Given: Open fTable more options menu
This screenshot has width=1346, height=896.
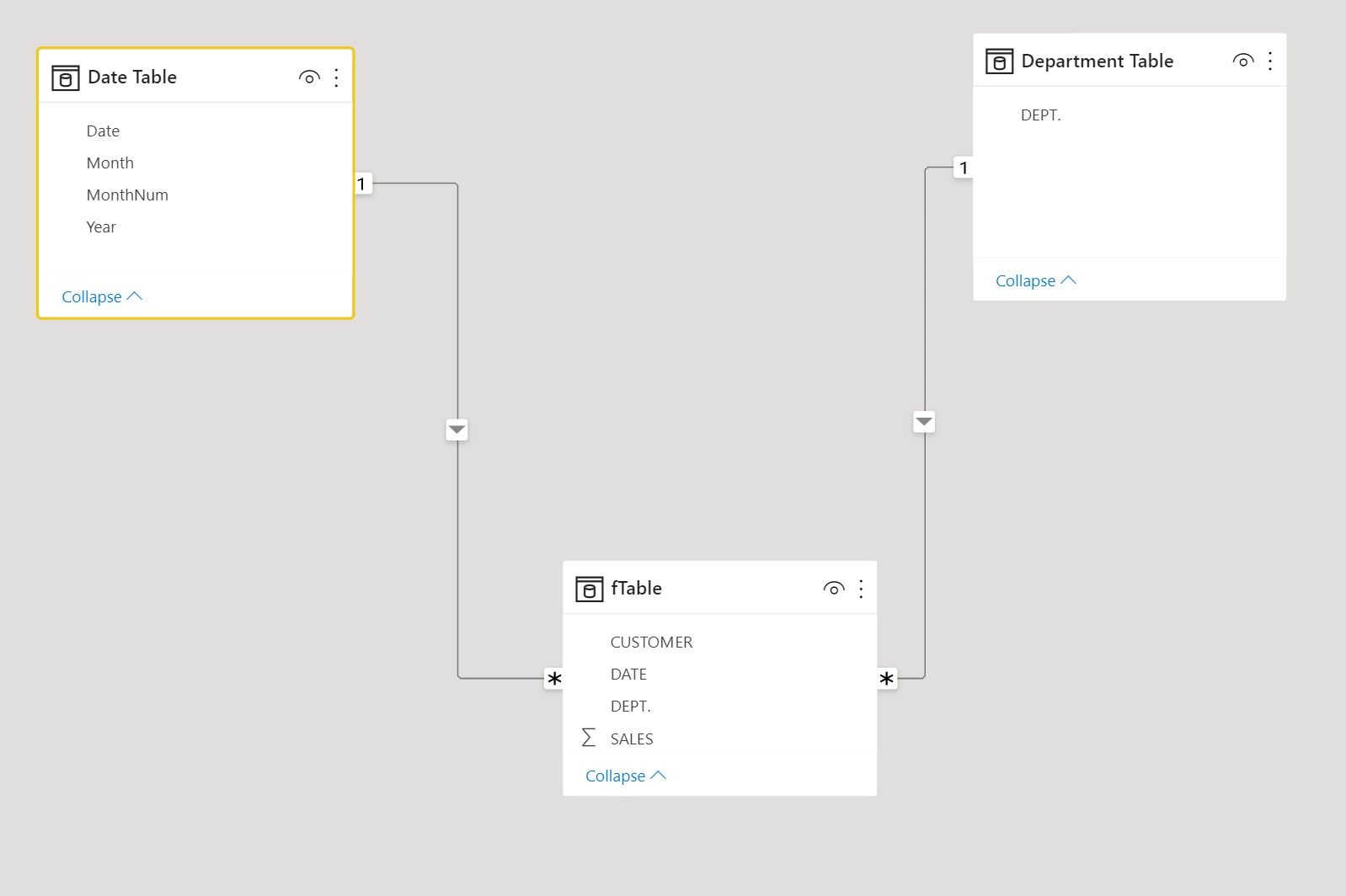Looking at the screenshot, I should (x=861, y=589).
